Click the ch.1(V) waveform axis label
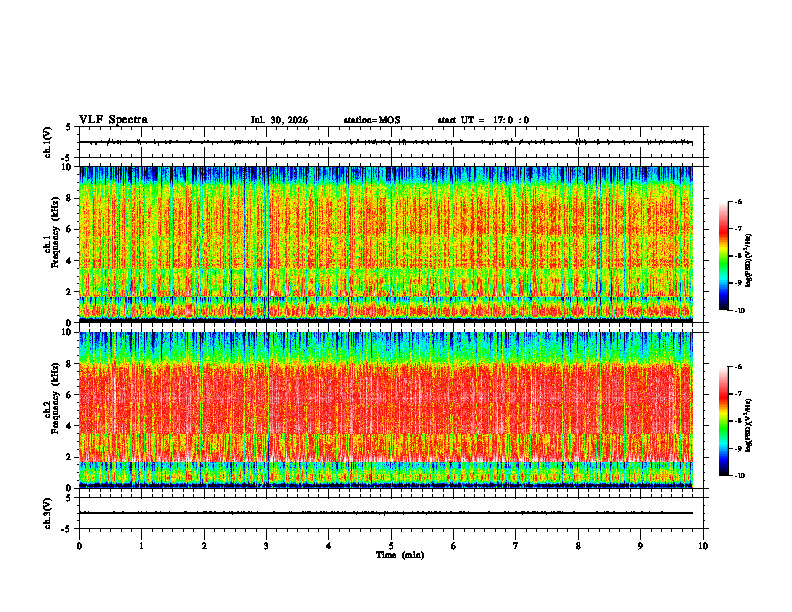 pos(48,142)
